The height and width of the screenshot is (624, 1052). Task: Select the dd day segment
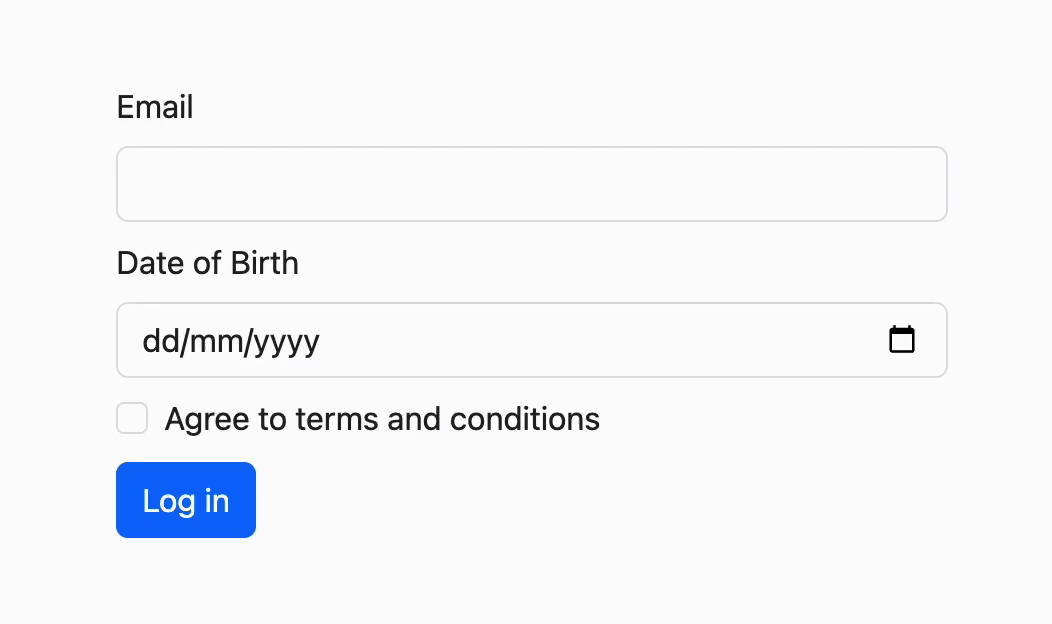158,341
